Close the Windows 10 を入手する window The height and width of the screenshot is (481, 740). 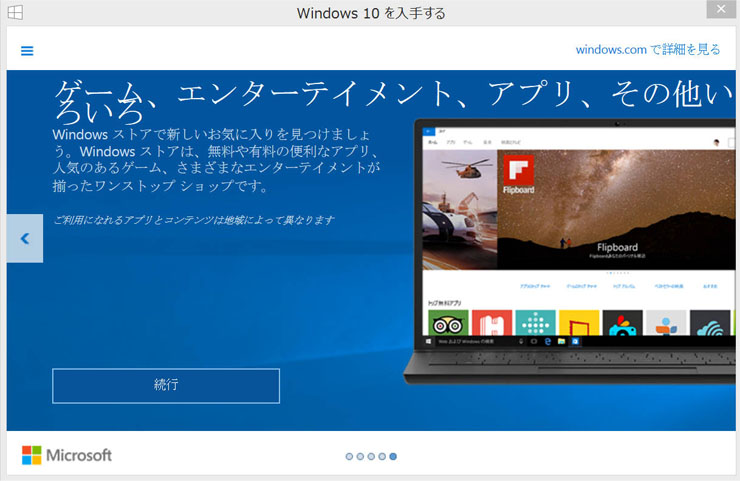pos(721,9)
